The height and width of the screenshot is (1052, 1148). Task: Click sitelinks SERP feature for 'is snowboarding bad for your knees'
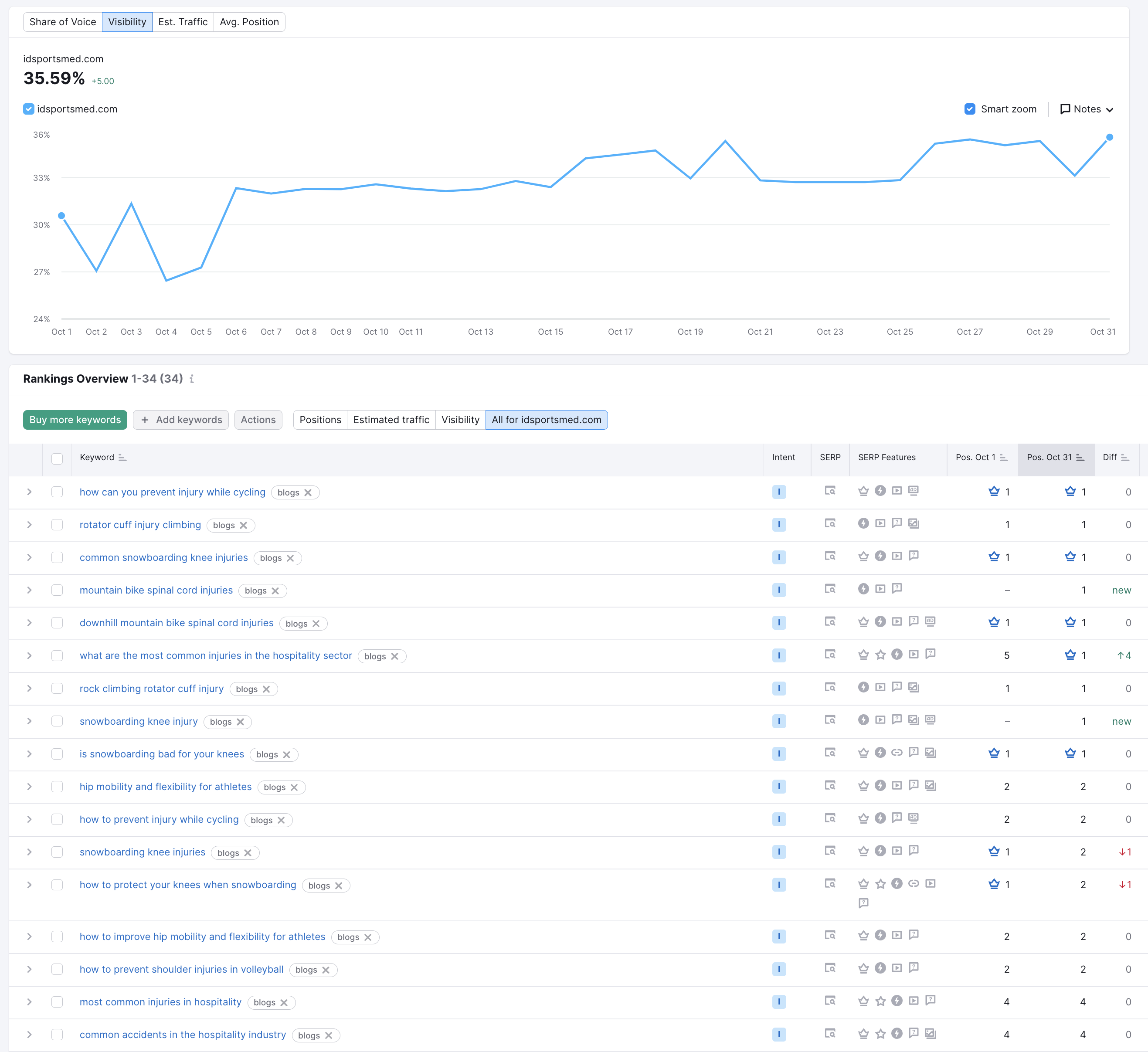[897, 753]
